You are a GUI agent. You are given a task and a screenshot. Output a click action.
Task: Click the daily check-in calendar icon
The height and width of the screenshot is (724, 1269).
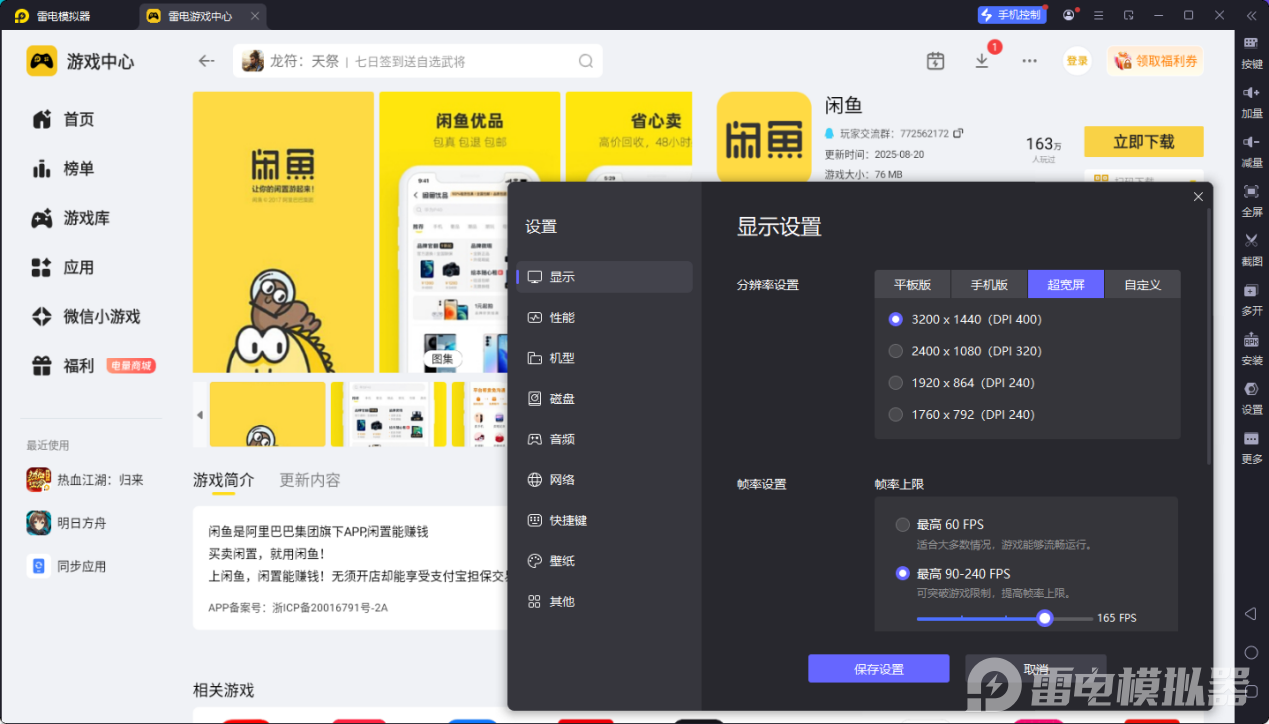pos(935,61)
